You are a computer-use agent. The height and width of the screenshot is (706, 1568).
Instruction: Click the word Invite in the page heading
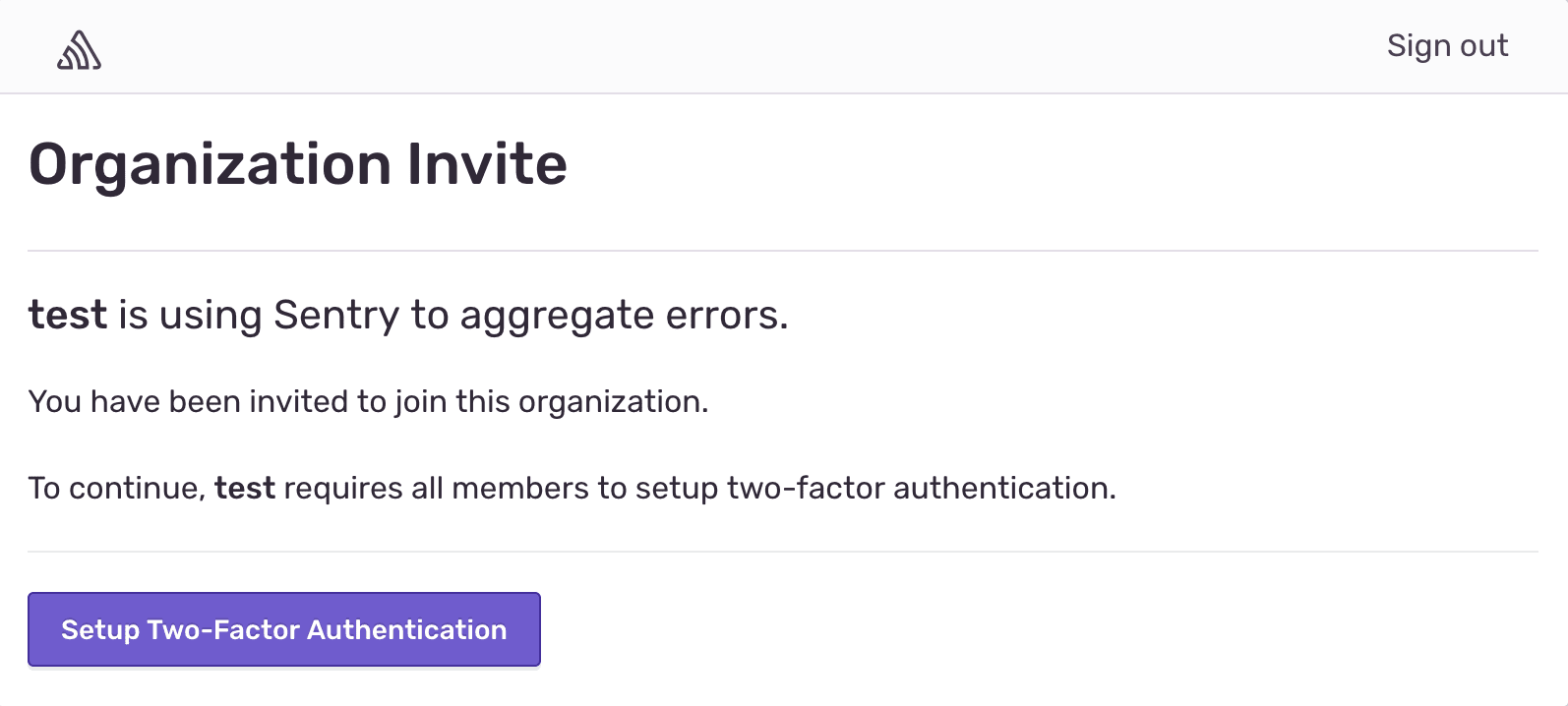tap(487, 164)
